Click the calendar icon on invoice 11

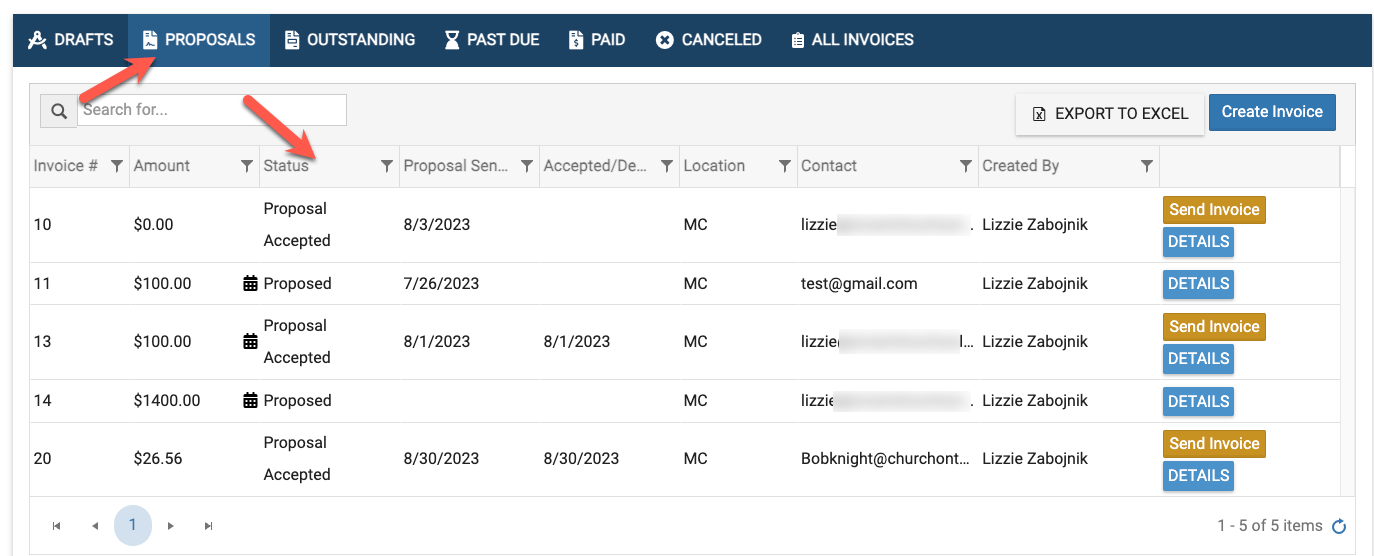[250, 284]
